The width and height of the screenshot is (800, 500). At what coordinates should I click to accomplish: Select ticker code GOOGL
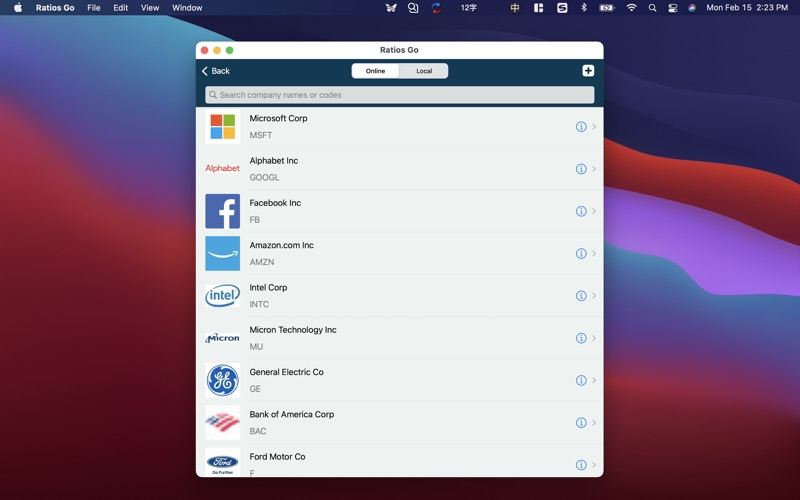tap(264, 178)
